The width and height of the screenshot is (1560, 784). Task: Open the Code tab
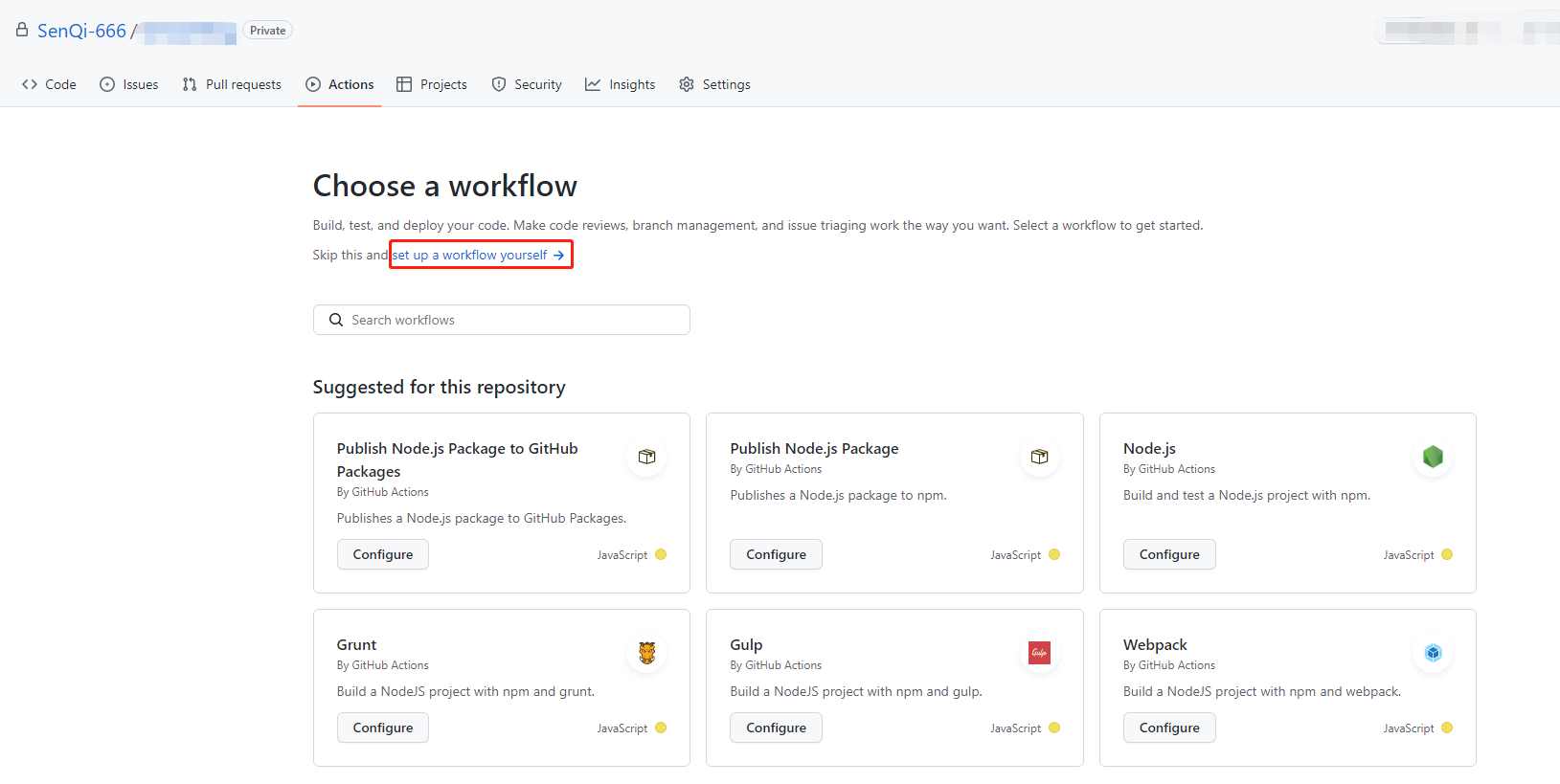click(49, 84)
